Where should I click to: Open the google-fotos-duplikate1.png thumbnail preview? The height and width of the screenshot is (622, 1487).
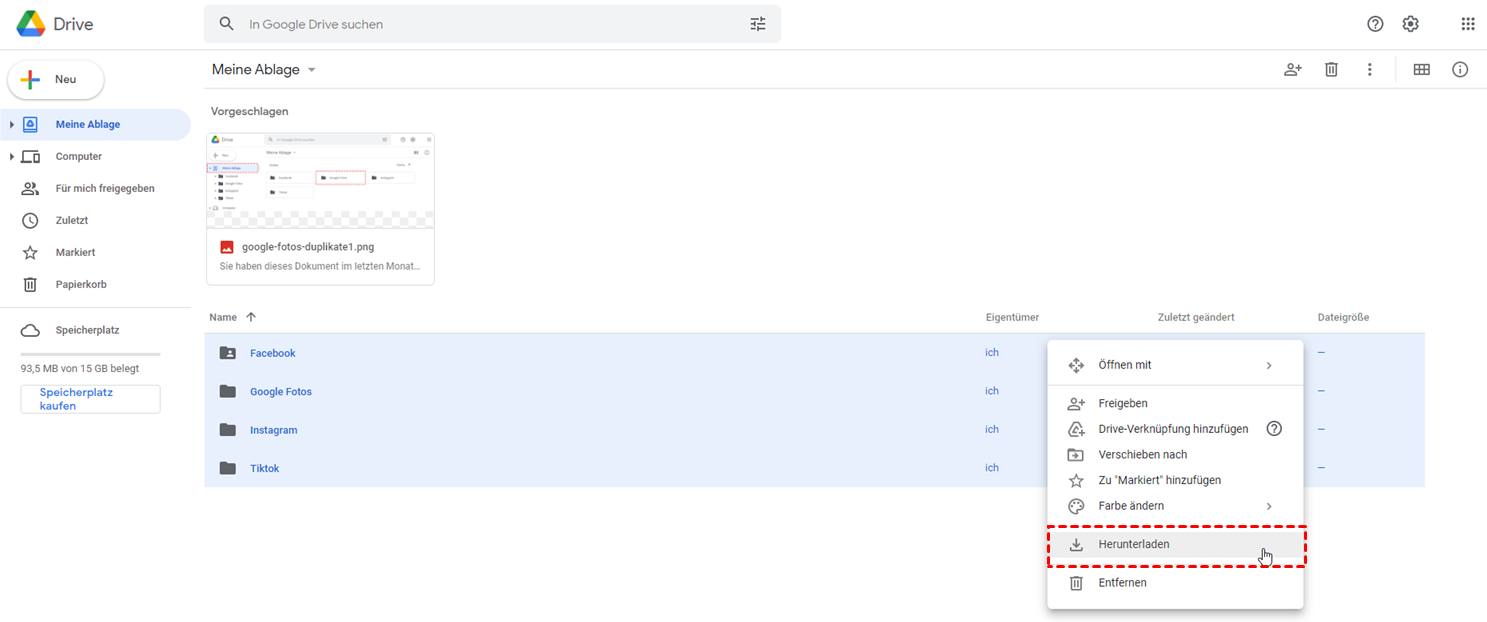pyautogui.click(x=320, y=181)
